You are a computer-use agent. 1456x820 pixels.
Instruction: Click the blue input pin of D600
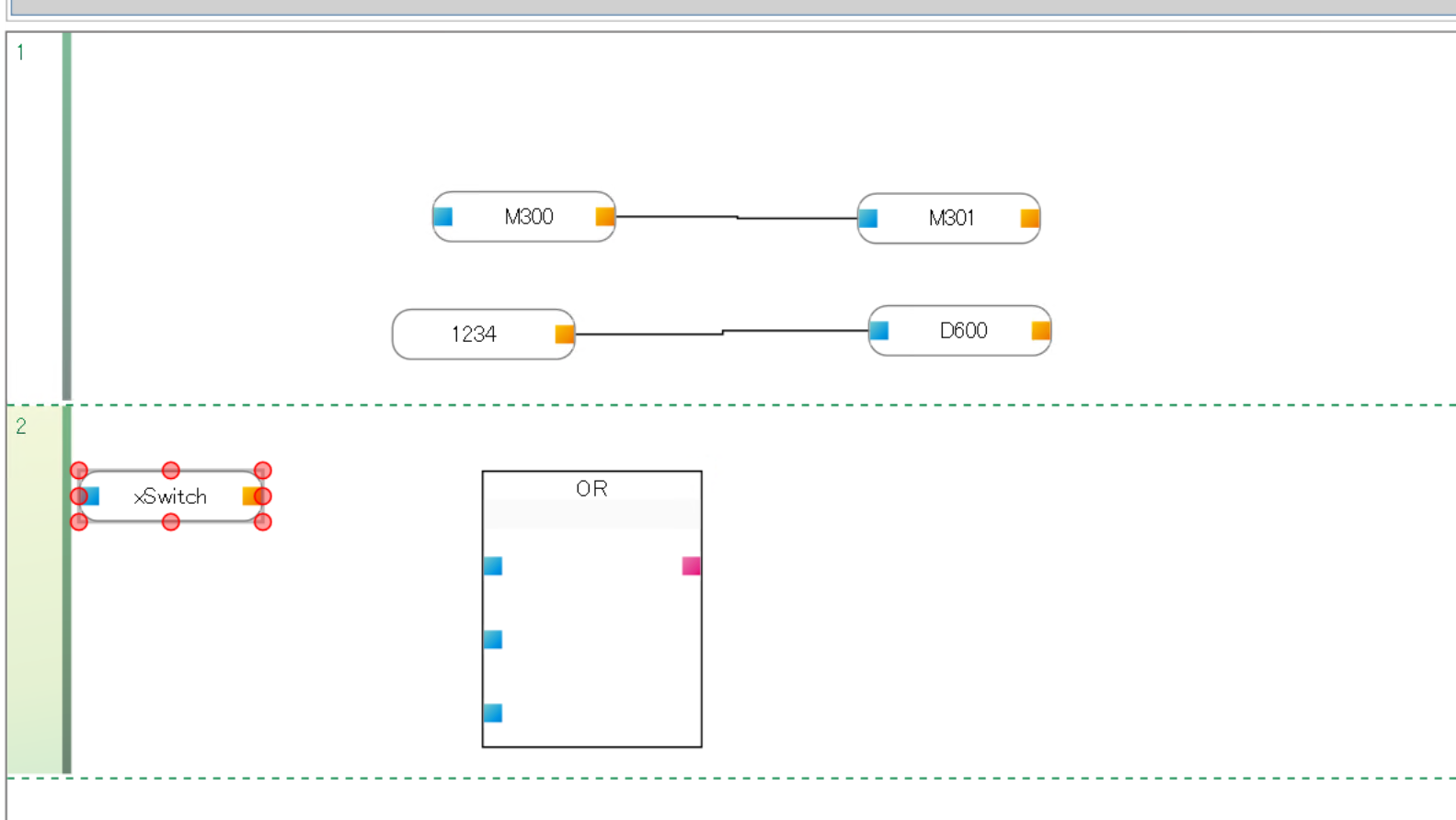[x=879, y=331]
